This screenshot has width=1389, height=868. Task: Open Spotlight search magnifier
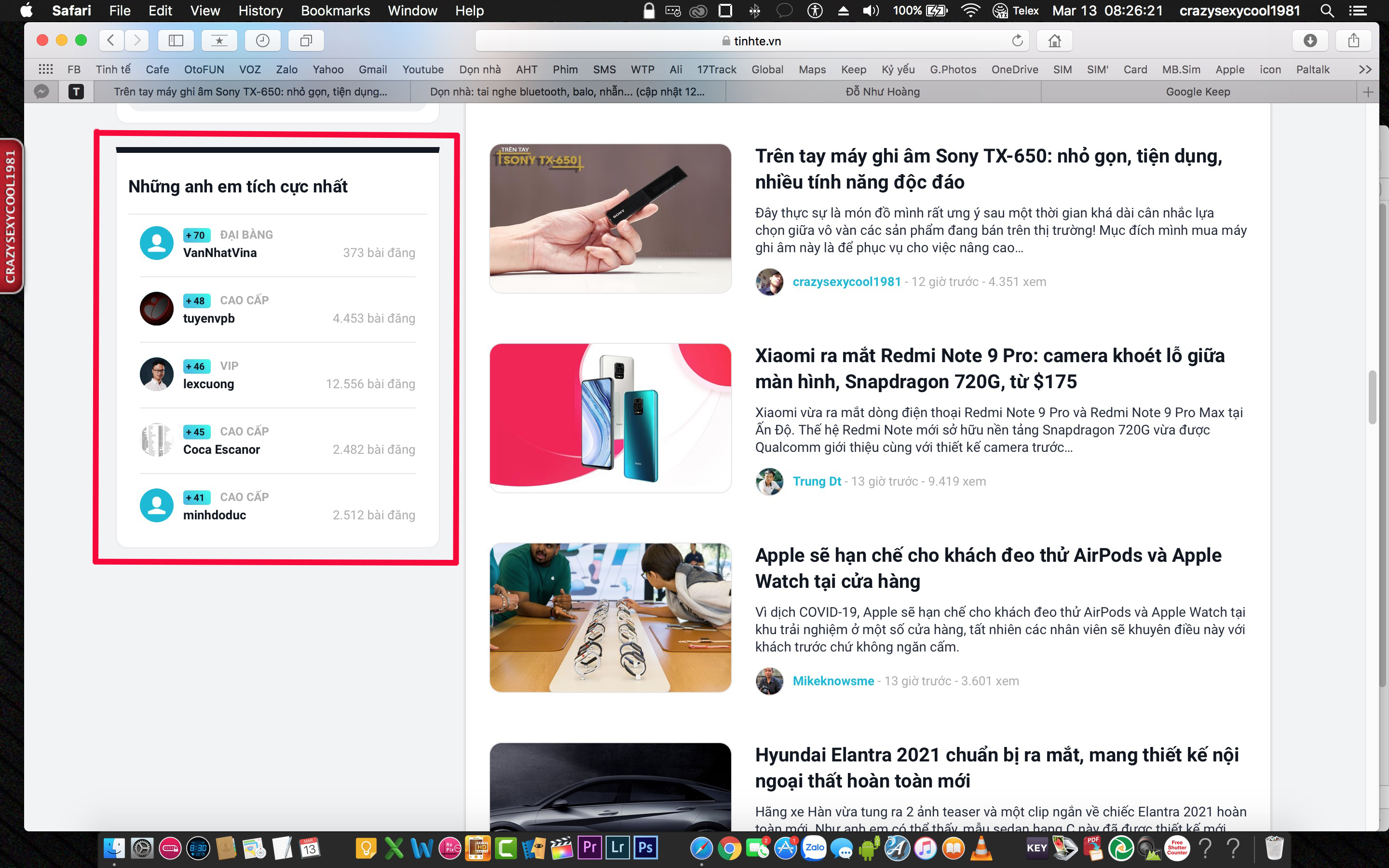[1326, 10]
